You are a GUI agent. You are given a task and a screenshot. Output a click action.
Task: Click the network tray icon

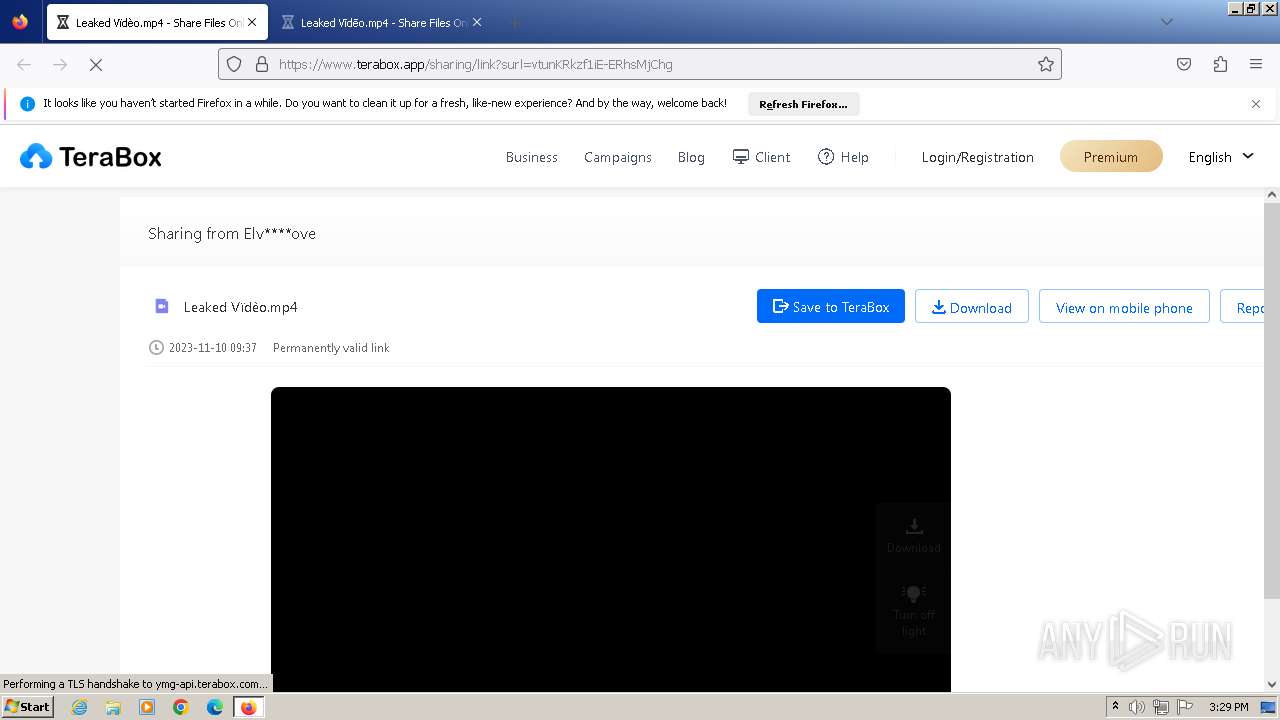pyautogui.click(x=1161, y=707)
